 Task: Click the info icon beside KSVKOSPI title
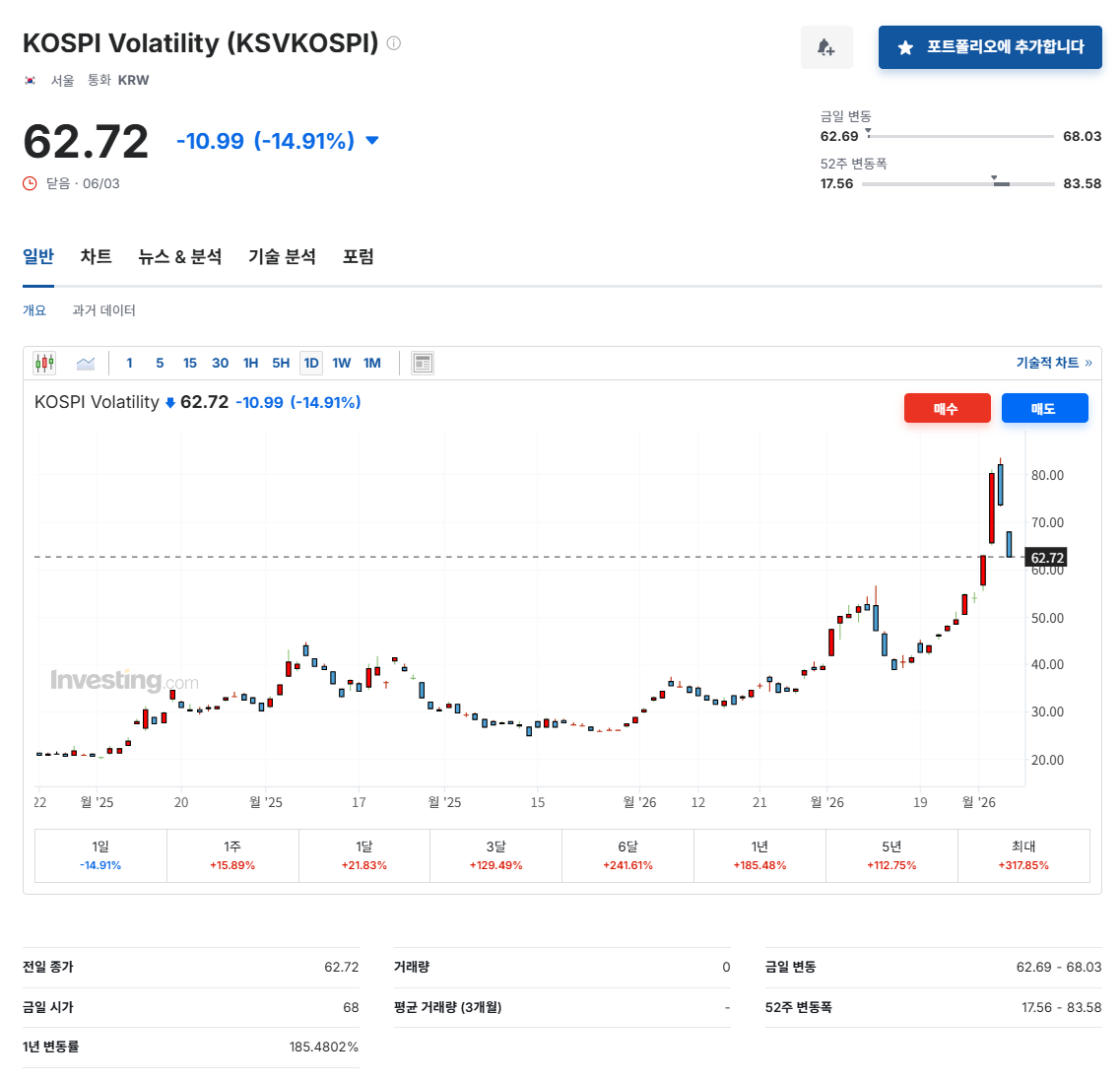tap(394, 43)
